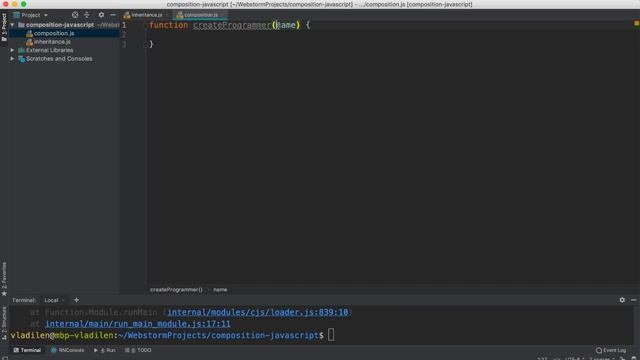This screenshot has height=360, width=640.
Task: Click the locate-in-project target icon
Action: (x=75, y=15)
